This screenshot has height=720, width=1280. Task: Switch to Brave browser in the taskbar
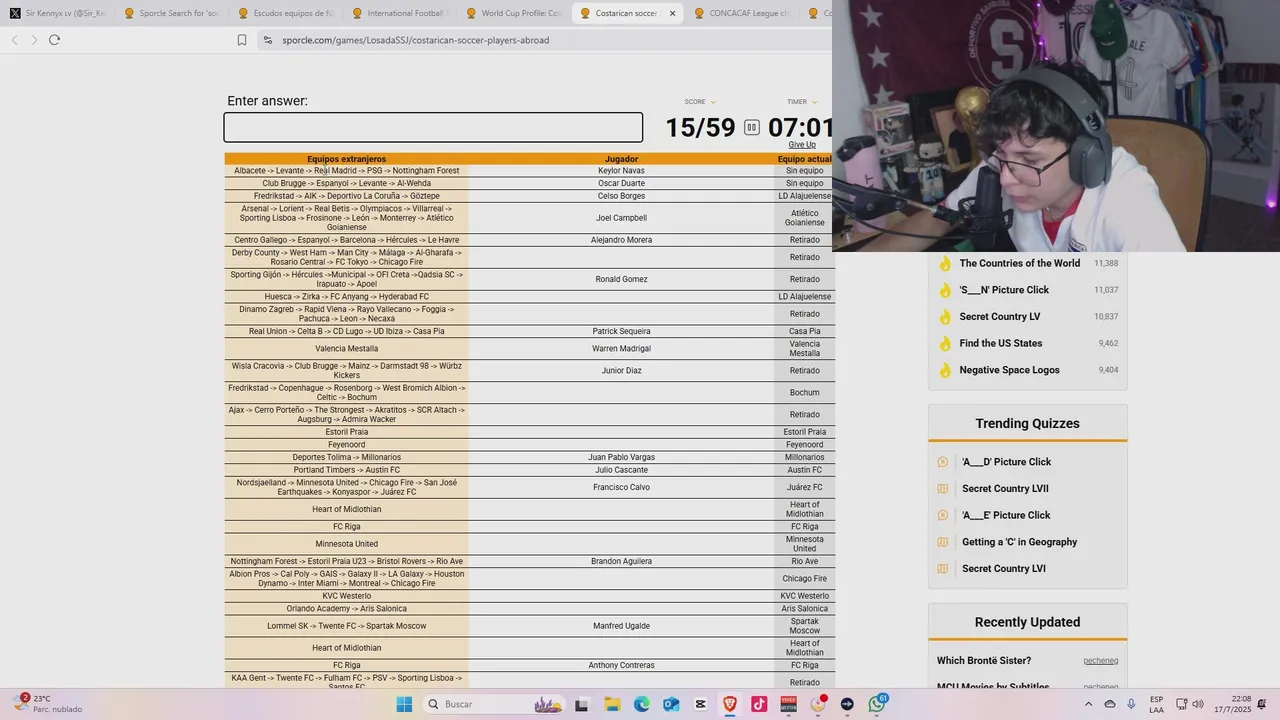pyautogui.click(x=730, y=704)
